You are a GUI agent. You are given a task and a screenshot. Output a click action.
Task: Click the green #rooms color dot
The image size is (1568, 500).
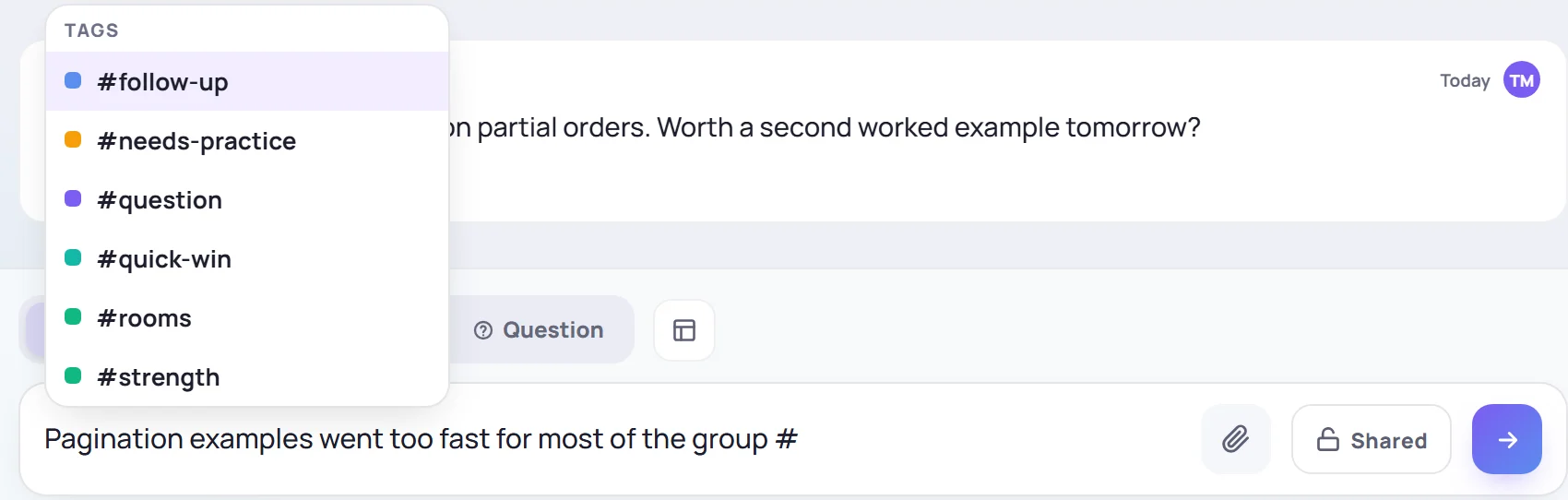(73, 316)
